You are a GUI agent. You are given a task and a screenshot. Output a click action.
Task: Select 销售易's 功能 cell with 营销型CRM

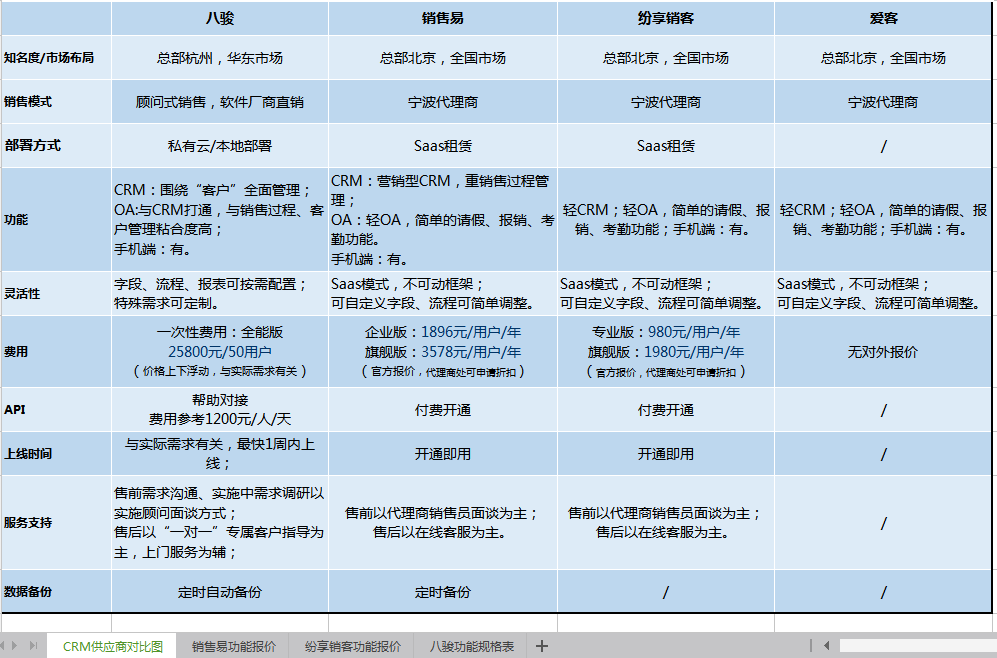tap(443, 219)
